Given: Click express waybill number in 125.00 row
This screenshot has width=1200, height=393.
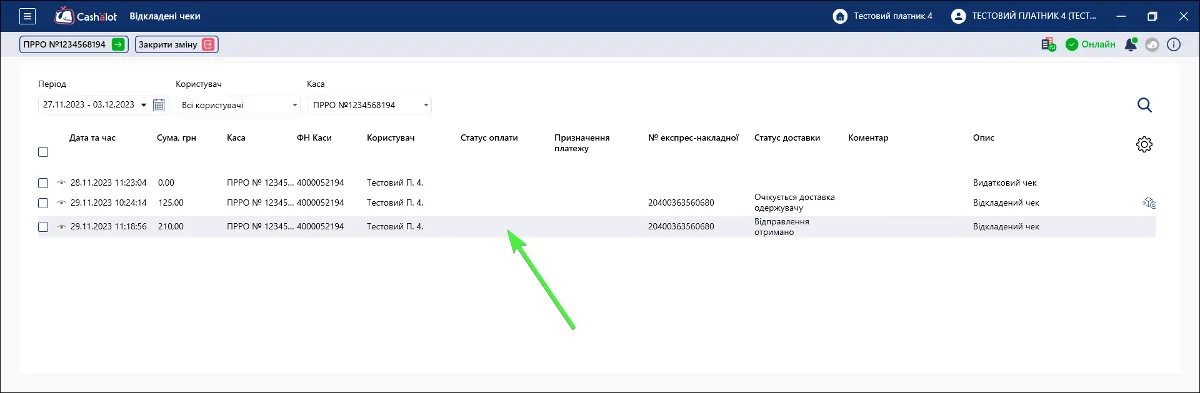Looking at the screenshot, I should [681, 202].
